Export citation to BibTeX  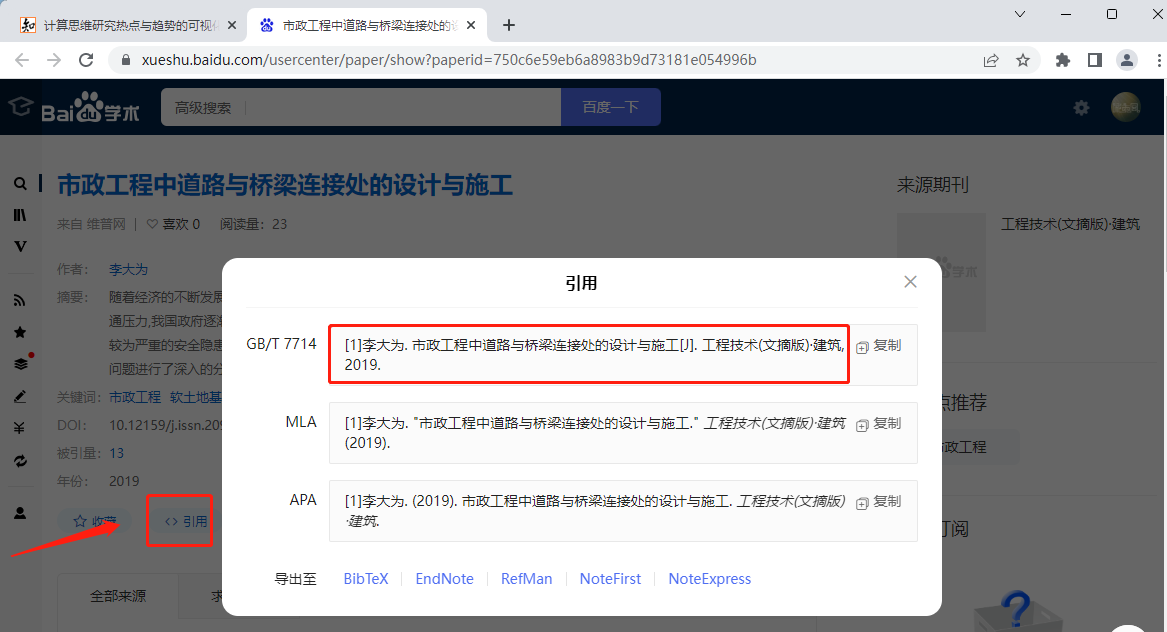(x=366, y=579)
